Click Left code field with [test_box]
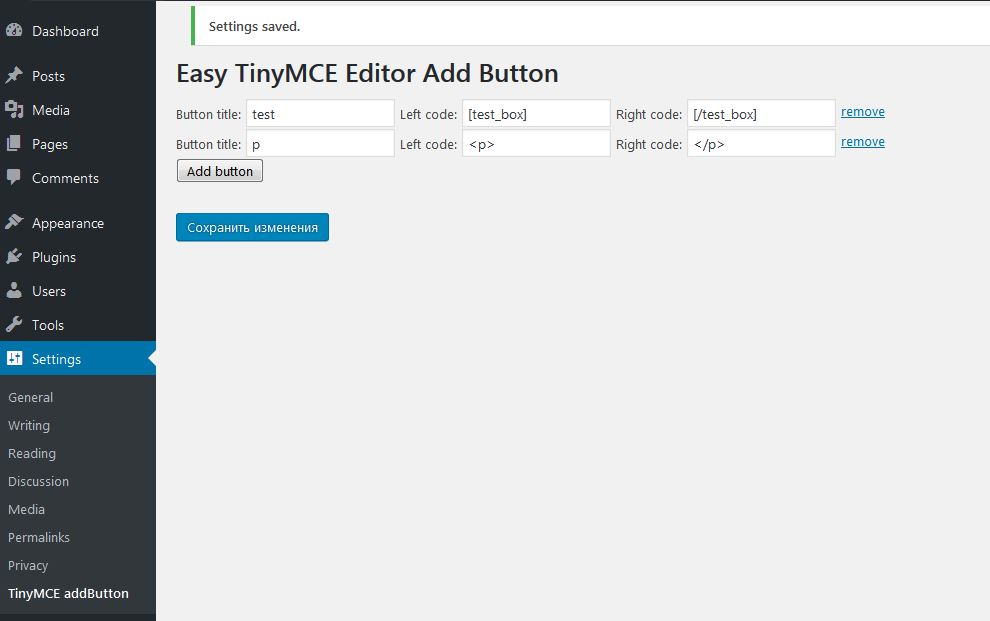 pos(536,114)
